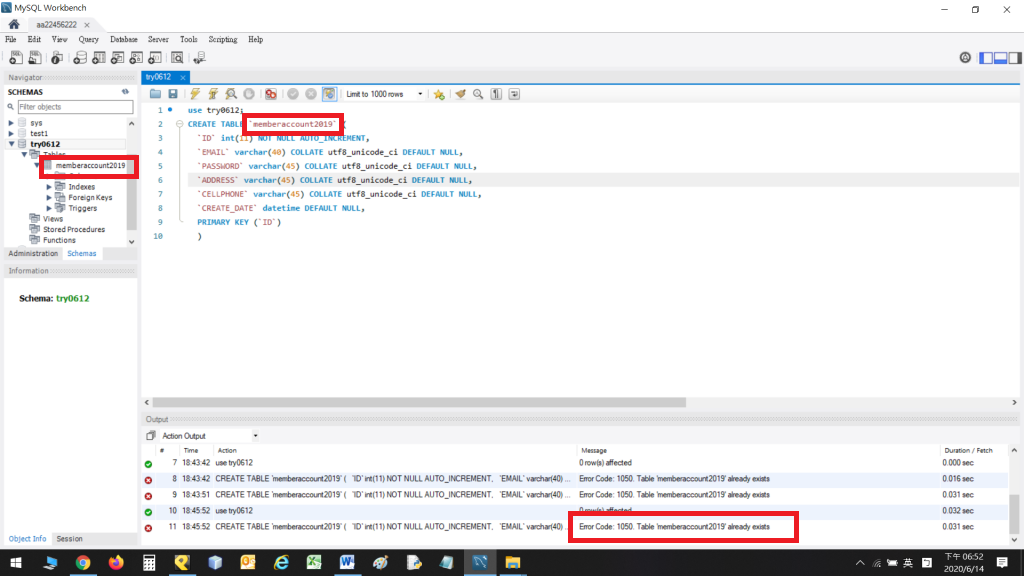Select output row 11 error message
Viewport: 1024px width, 576px height.
[674, 526]
